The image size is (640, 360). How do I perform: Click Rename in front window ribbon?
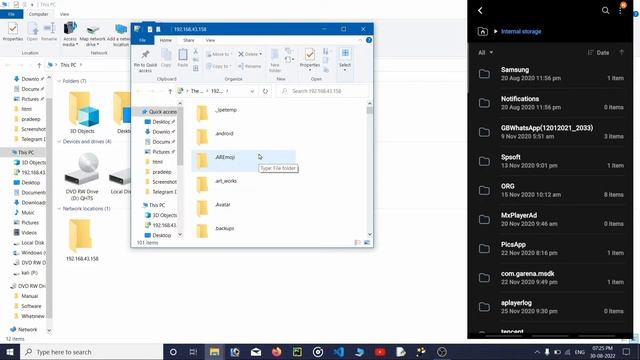point(249,66)
